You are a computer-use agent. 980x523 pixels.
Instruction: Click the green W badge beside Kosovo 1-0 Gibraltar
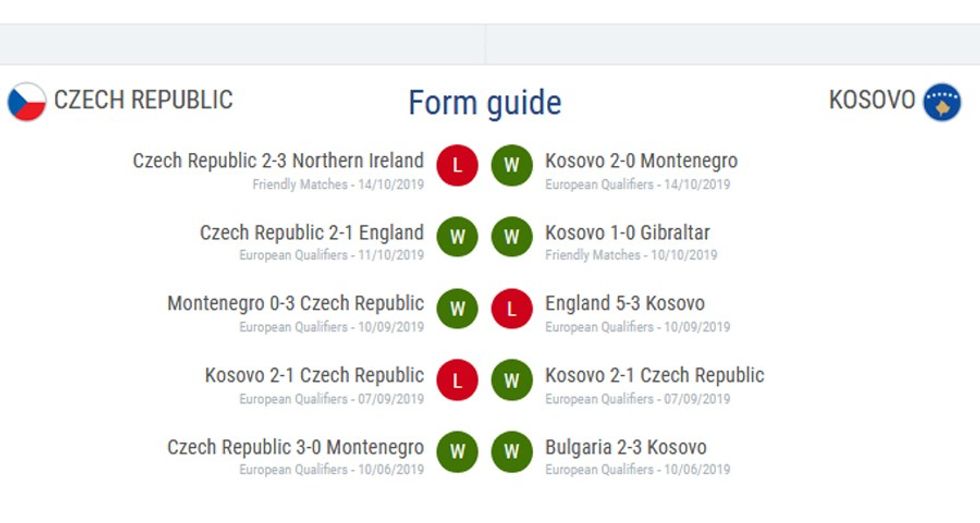coord(512,238)
